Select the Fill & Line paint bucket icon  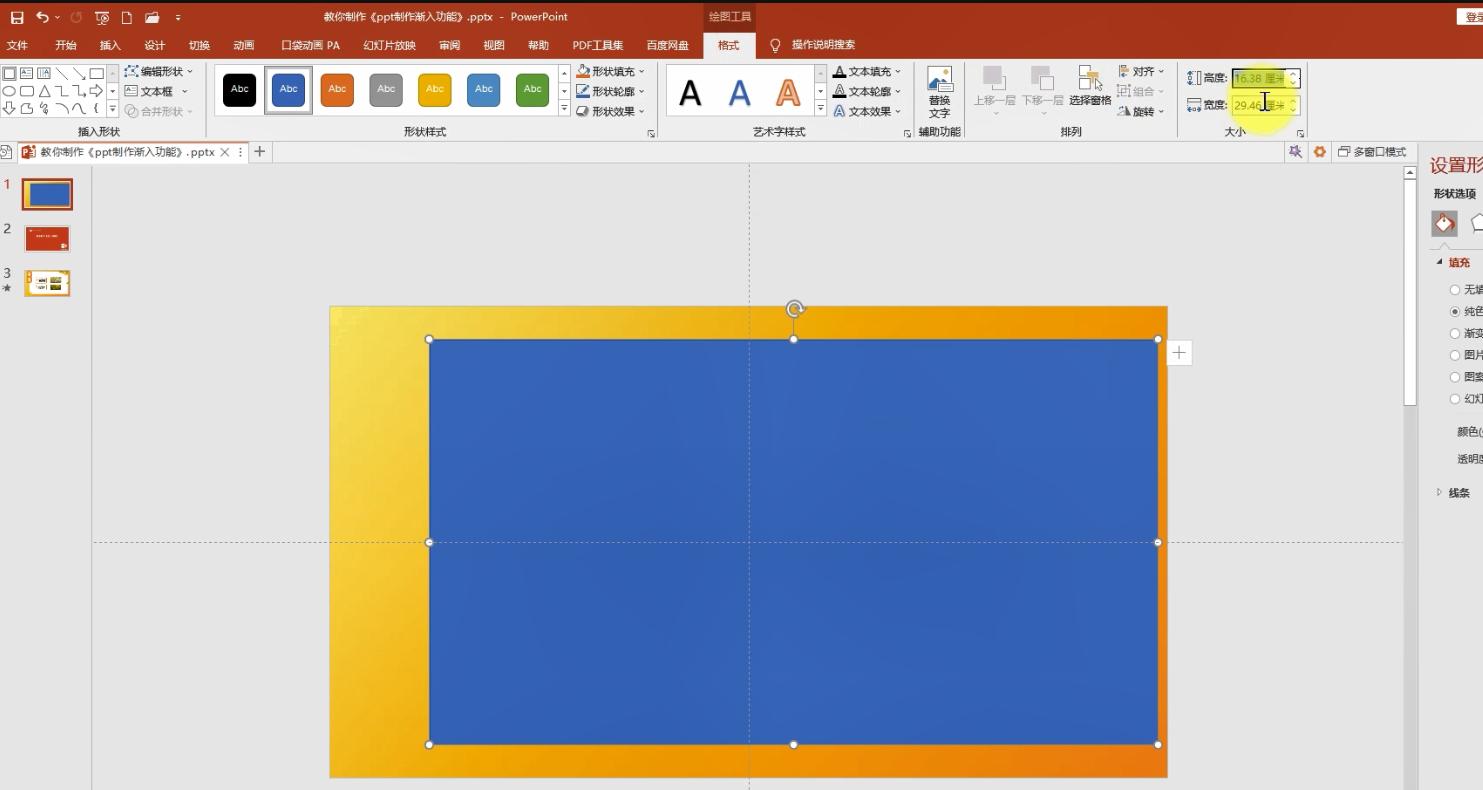point(1444,223)
